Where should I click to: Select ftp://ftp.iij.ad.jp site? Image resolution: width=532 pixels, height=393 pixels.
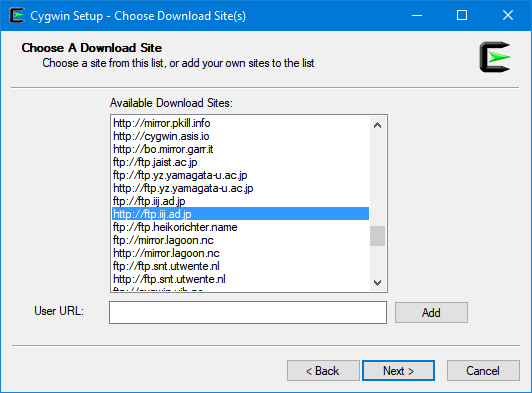click(241, 201)
